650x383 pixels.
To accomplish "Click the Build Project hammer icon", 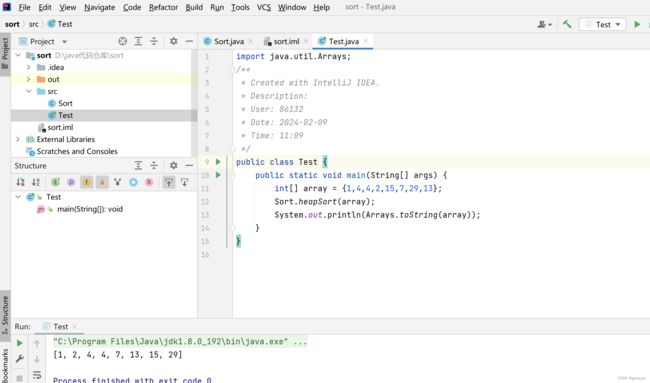I will (x=567, y=24).
